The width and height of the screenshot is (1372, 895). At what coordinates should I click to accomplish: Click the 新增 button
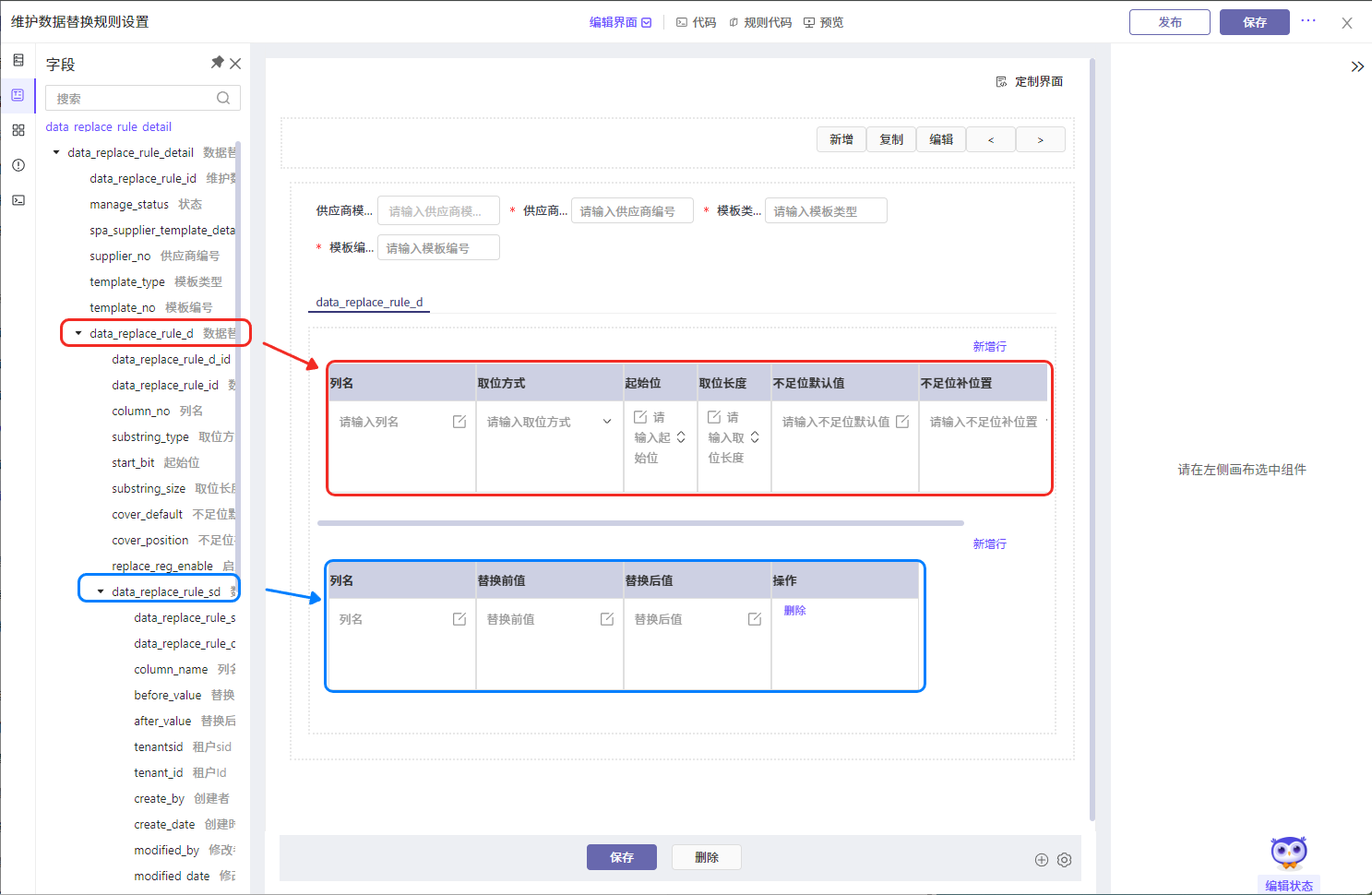pyautogui.click(x=841, y=139)
